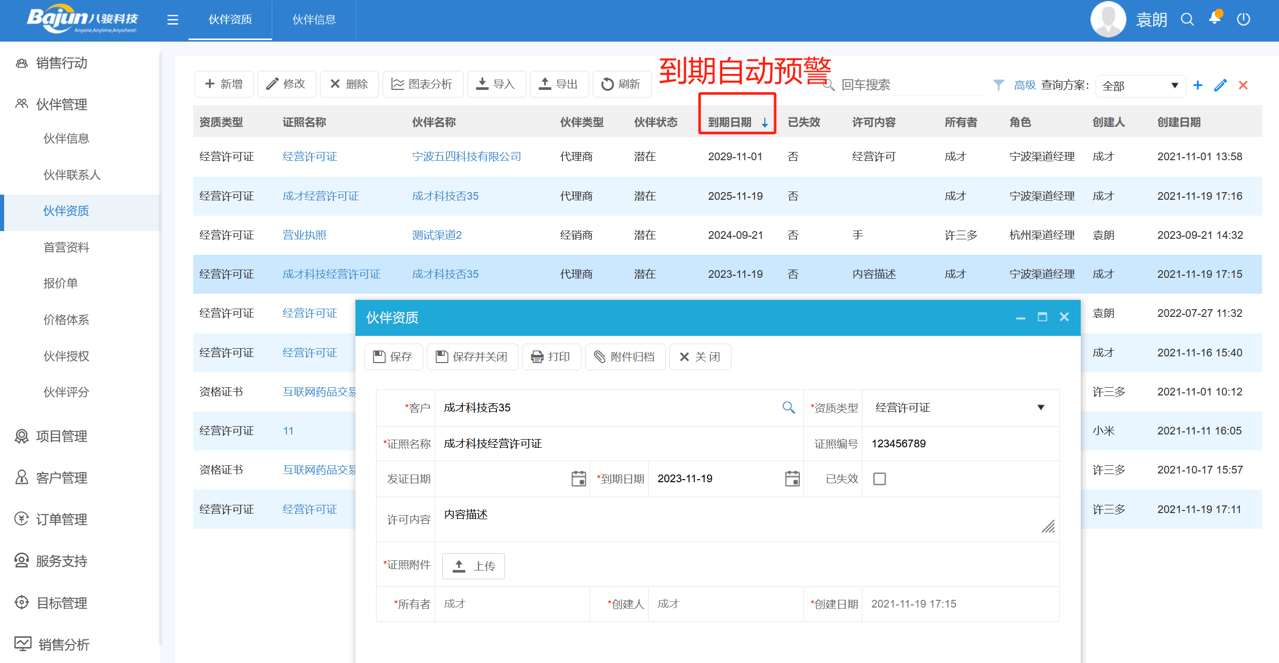The width and height of the screenshot is (1279, 663).
Task: Click the header search magnifier icon
Action: pos(1187,19)
